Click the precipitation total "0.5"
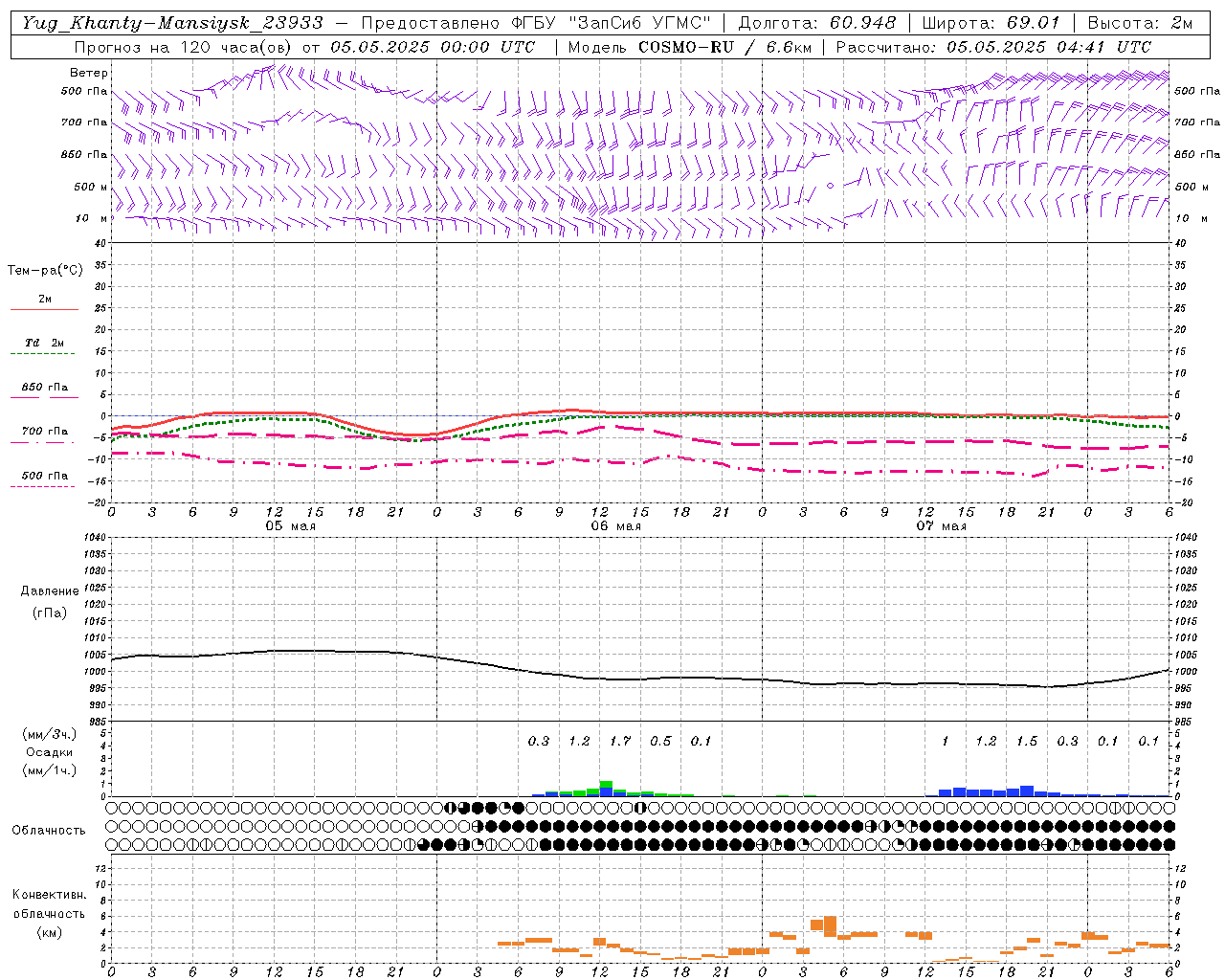1225x980 pixels. 660,742
